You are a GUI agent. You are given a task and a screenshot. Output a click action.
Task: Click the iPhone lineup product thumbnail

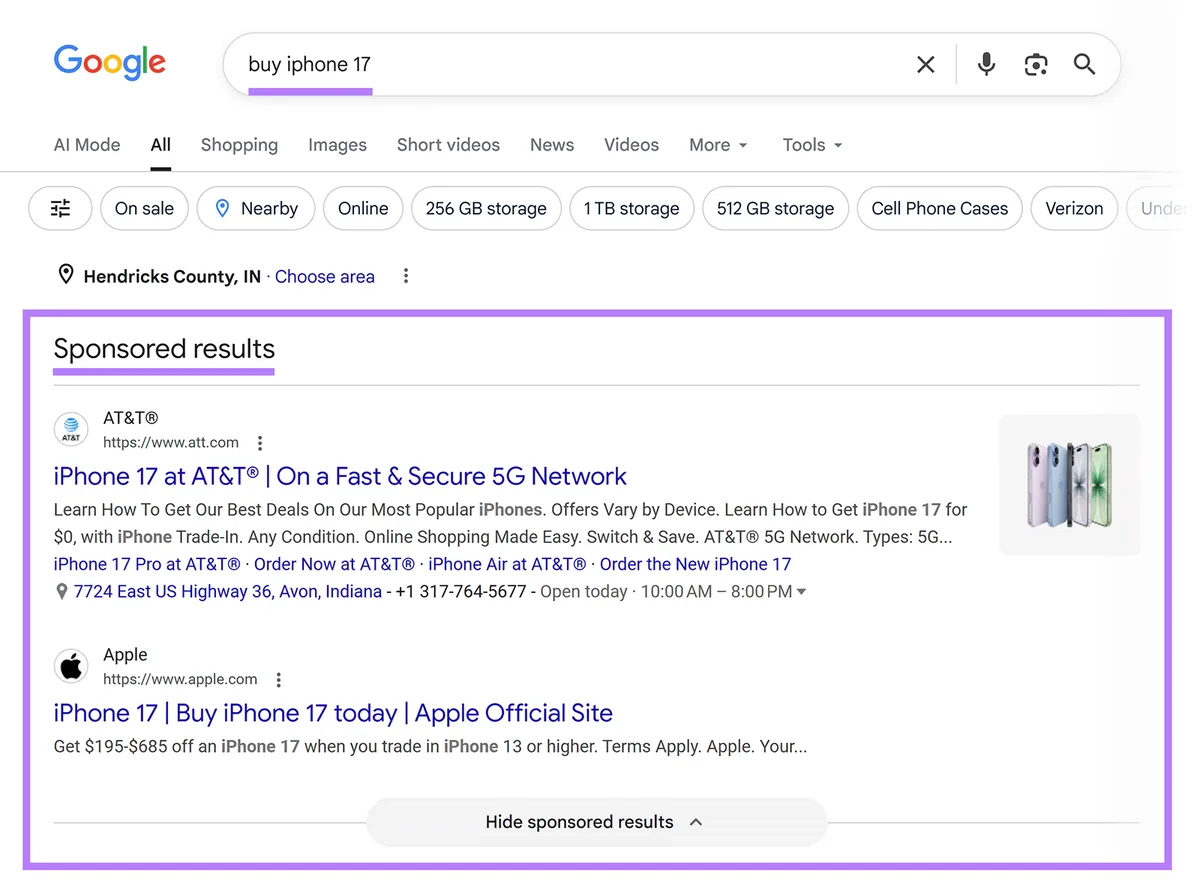click(1069, 485)
